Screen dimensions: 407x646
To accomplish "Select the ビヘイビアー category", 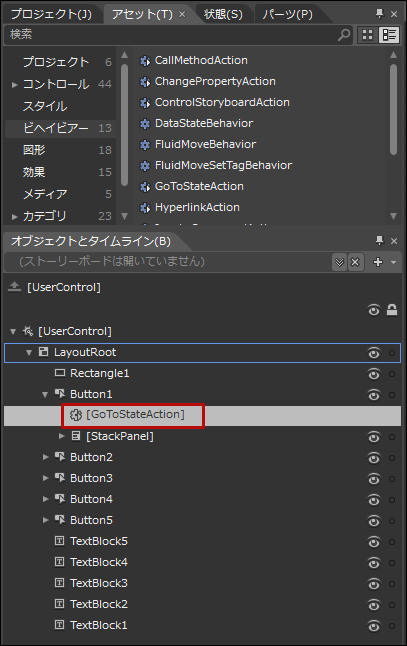I will [x=61, y=128].
